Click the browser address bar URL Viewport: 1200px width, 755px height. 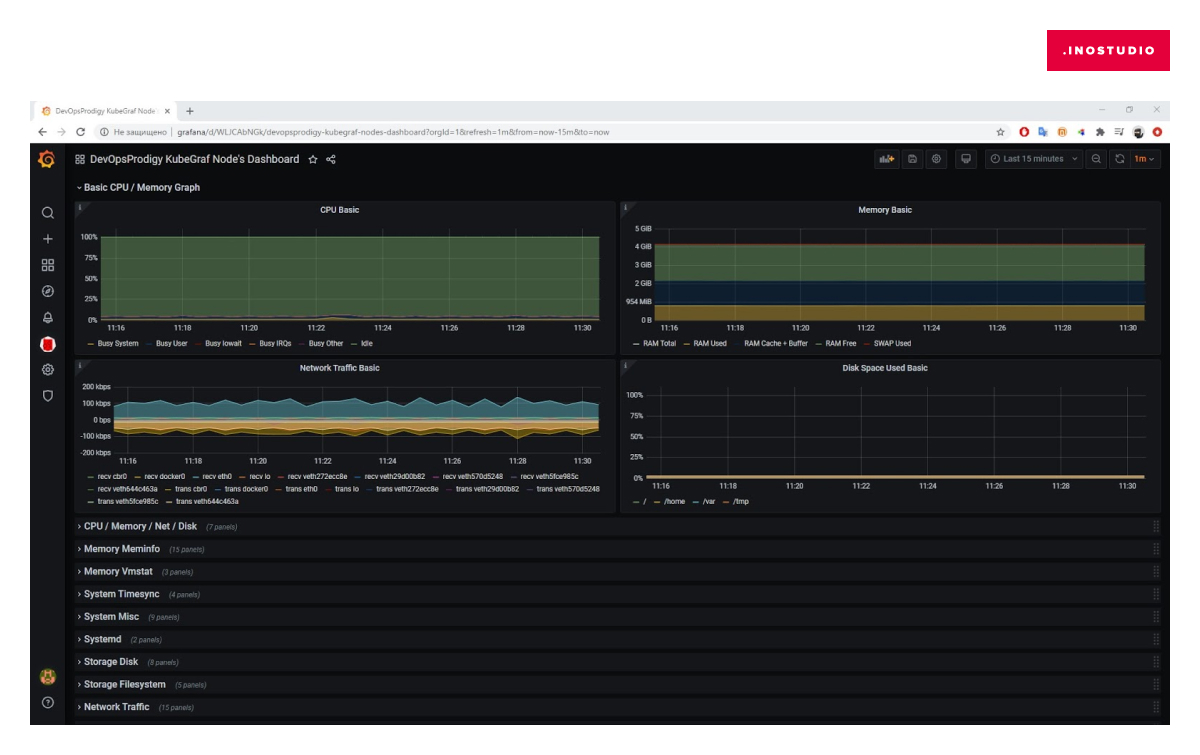coord(393,132)
